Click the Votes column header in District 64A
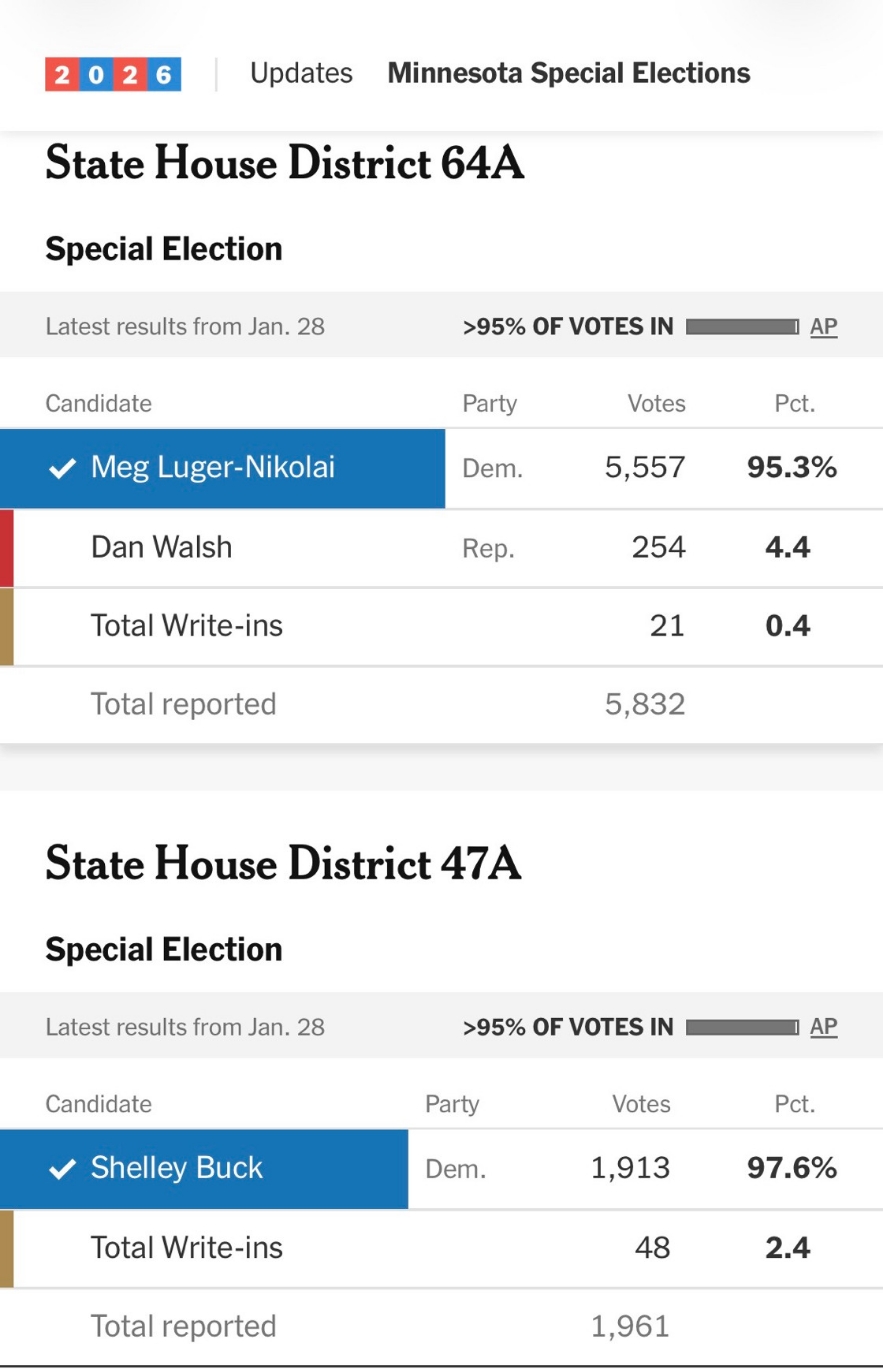The image size is (883, 1369). coord(656,404)
